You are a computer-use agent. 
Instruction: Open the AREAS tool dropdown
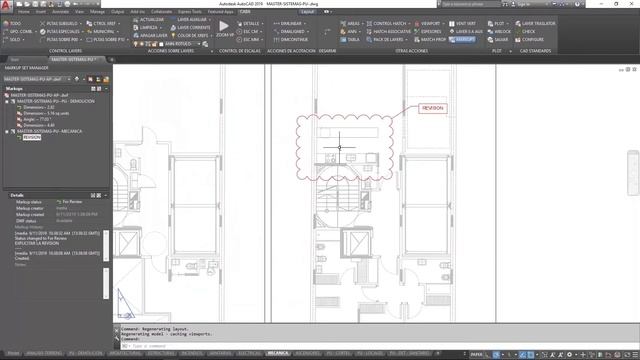click(x=362, y=24)
